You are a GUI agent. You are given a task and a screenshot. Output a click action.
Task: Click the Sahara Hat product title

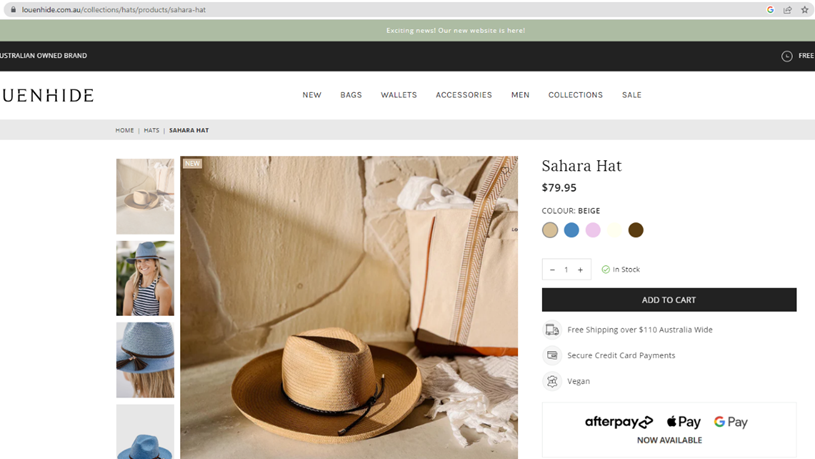pos(582,166)
